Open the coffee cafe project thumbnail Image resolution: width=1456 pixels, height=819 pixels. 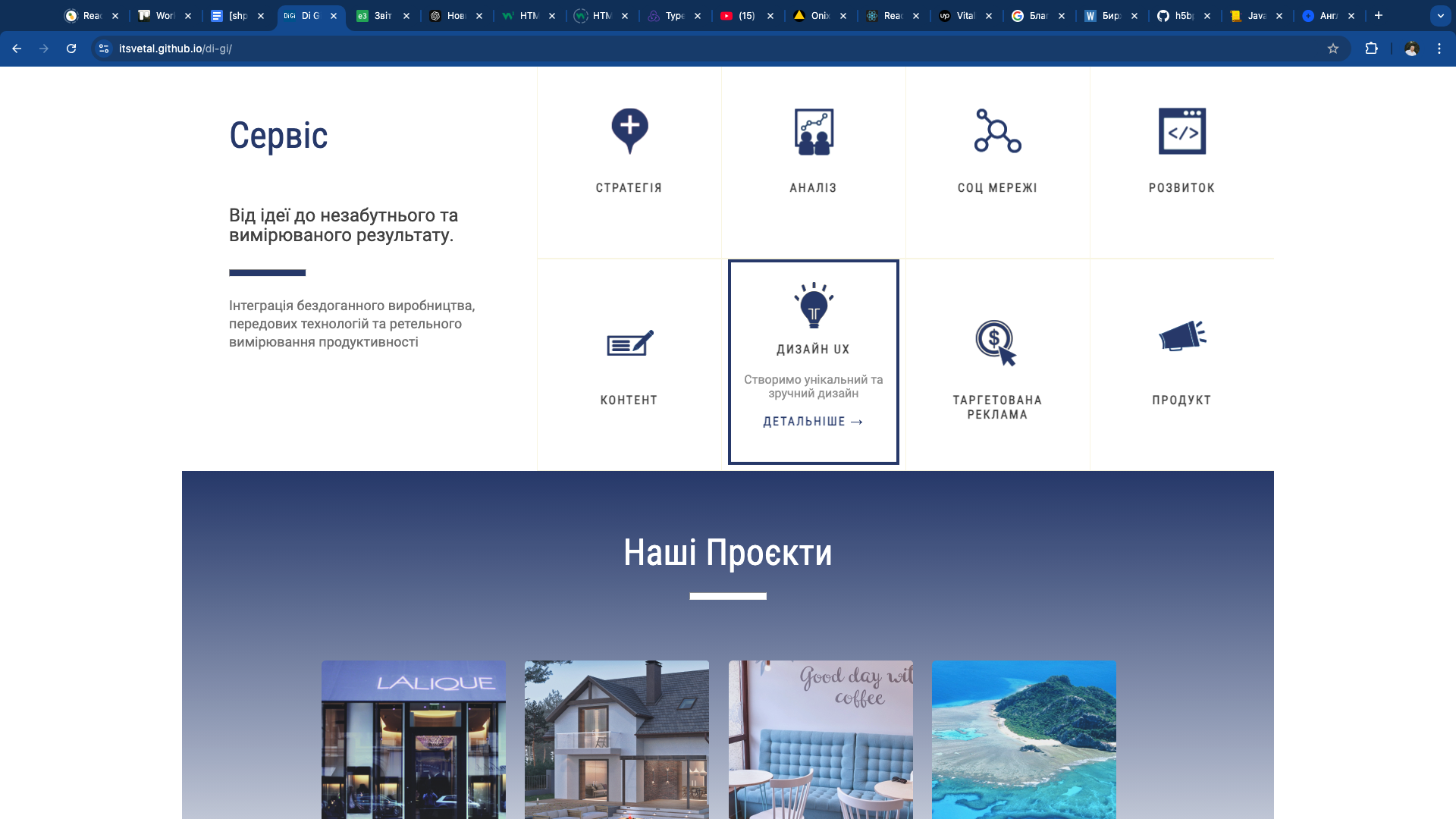(821, 739)
